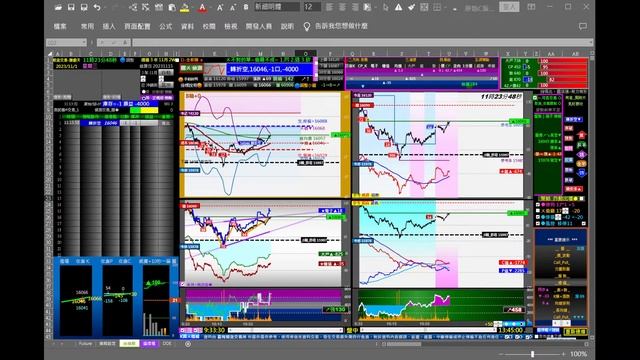Image resolution: width=640 pixels, height=360 pixels.
Task: Click the right time slider before 13:45:00
Action: point(428,330)
